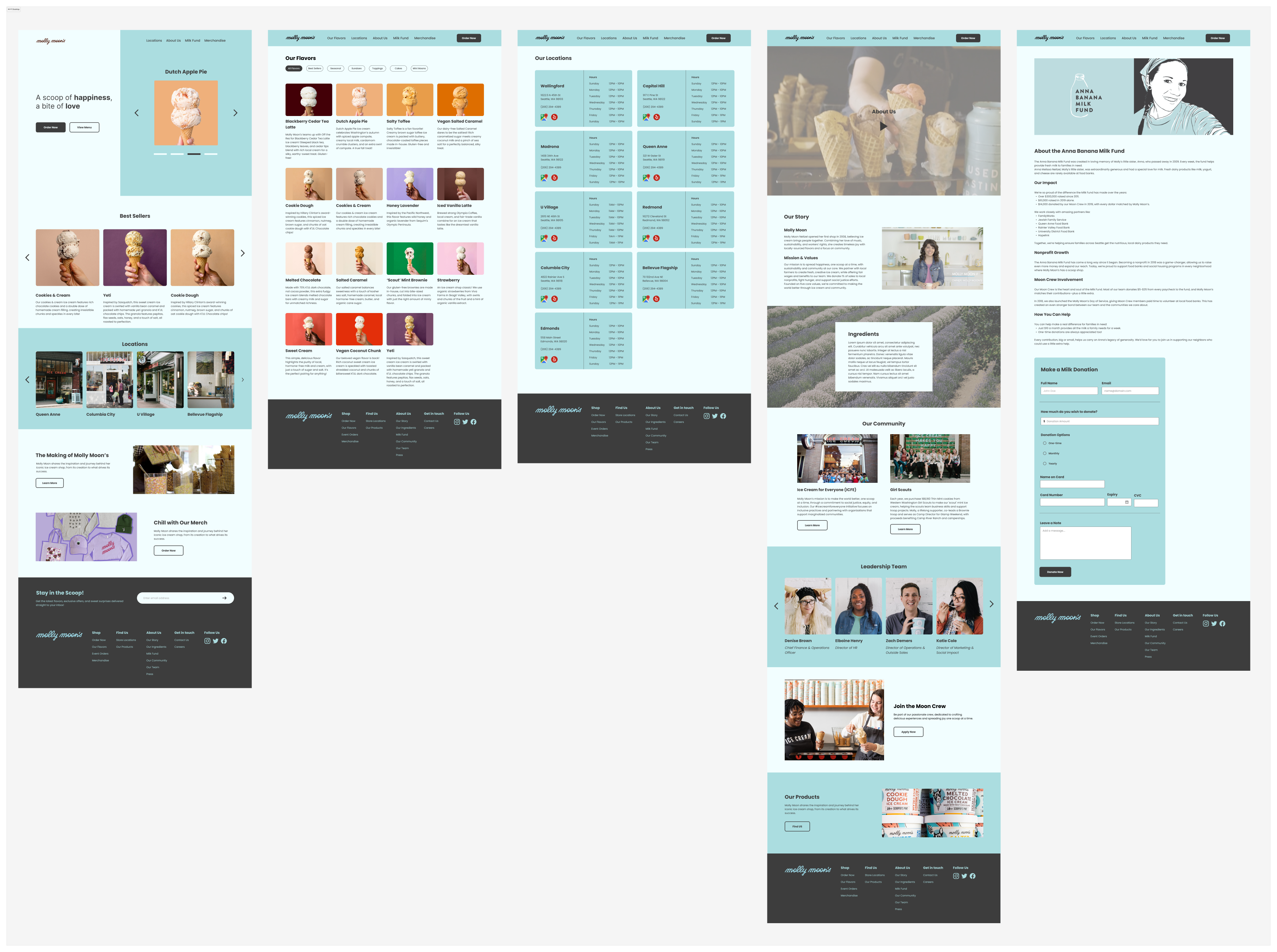Viewport: 1277px width, 952px height.
Task: Open Google Maps icon for Edmonds location
Action: click(x=544, y=360)
